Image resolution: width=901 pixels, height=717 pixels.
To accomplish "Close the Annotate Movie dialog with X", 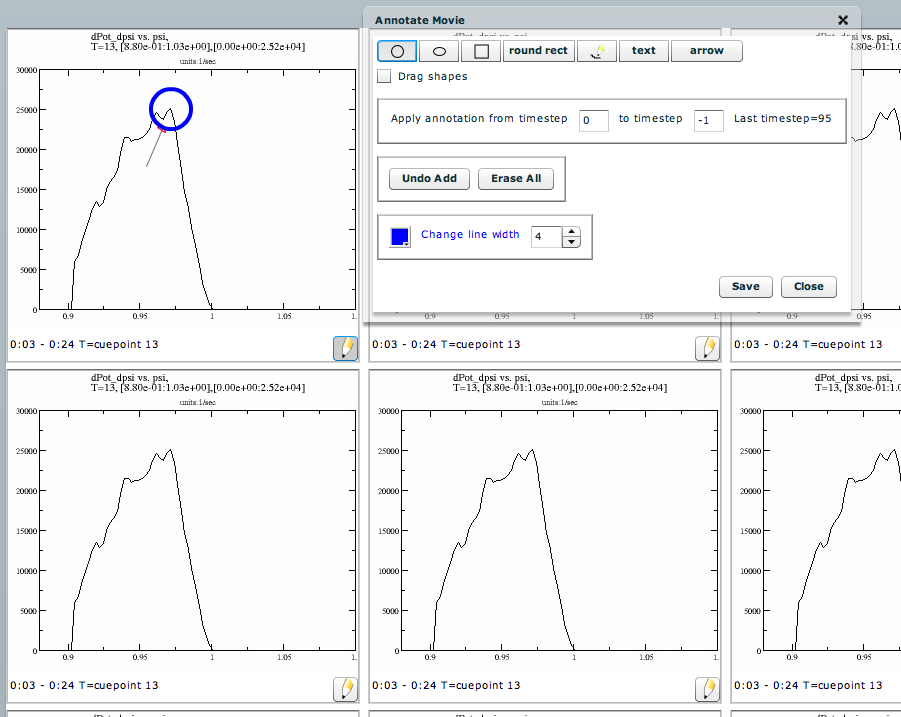I will 843,21.
